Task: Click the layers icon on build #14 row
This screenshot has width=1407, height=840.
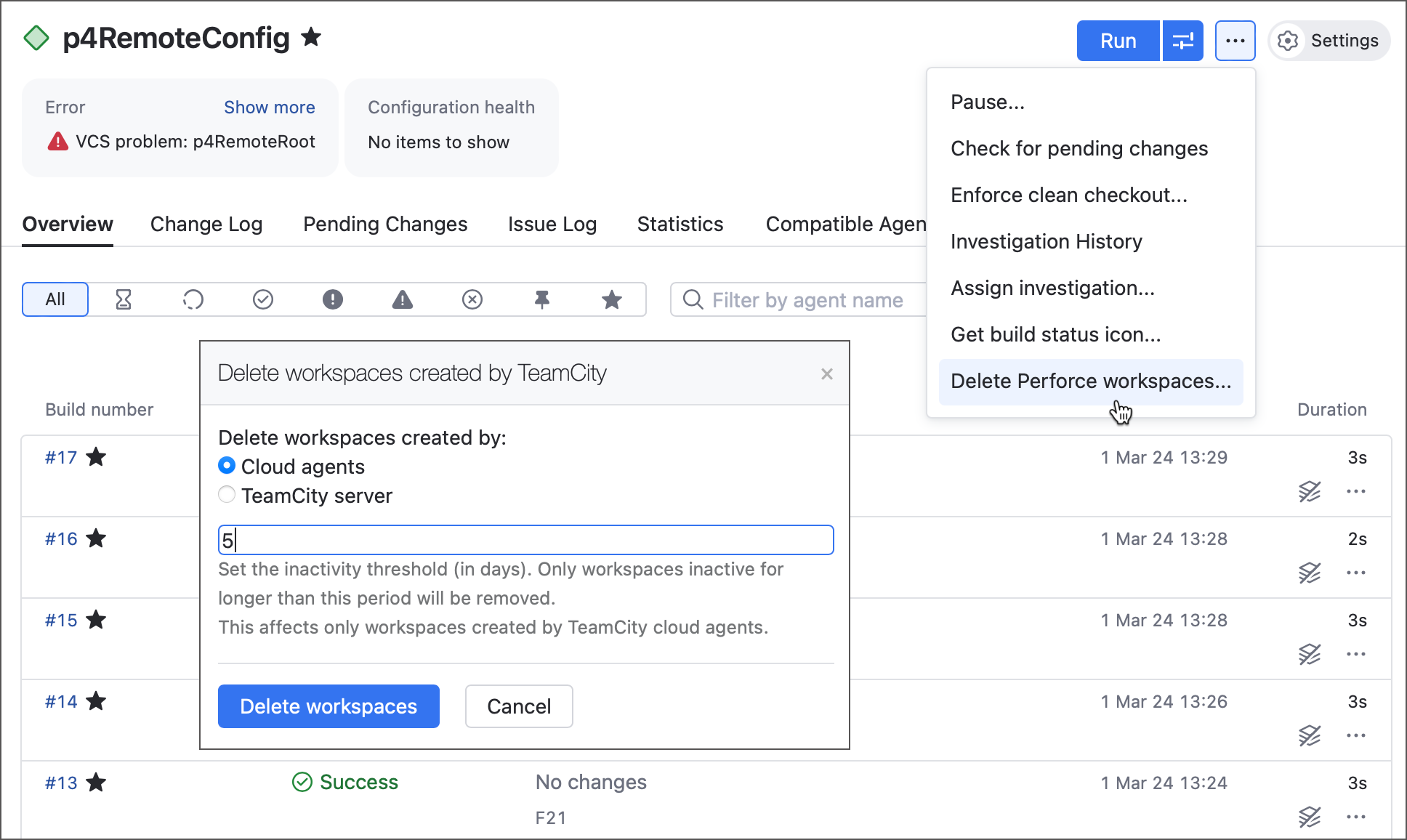Action: point(1310,735)
